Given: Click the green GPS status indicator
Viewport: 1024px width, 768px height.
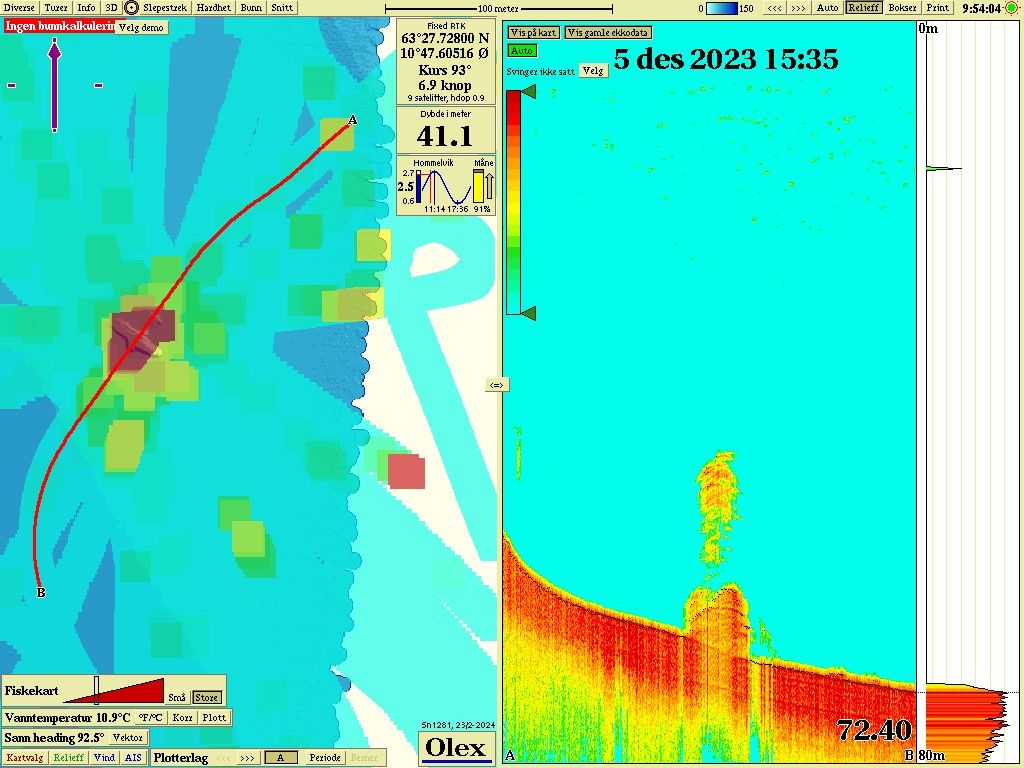Looking at the screenshot, I should (x=1012, y=8).
